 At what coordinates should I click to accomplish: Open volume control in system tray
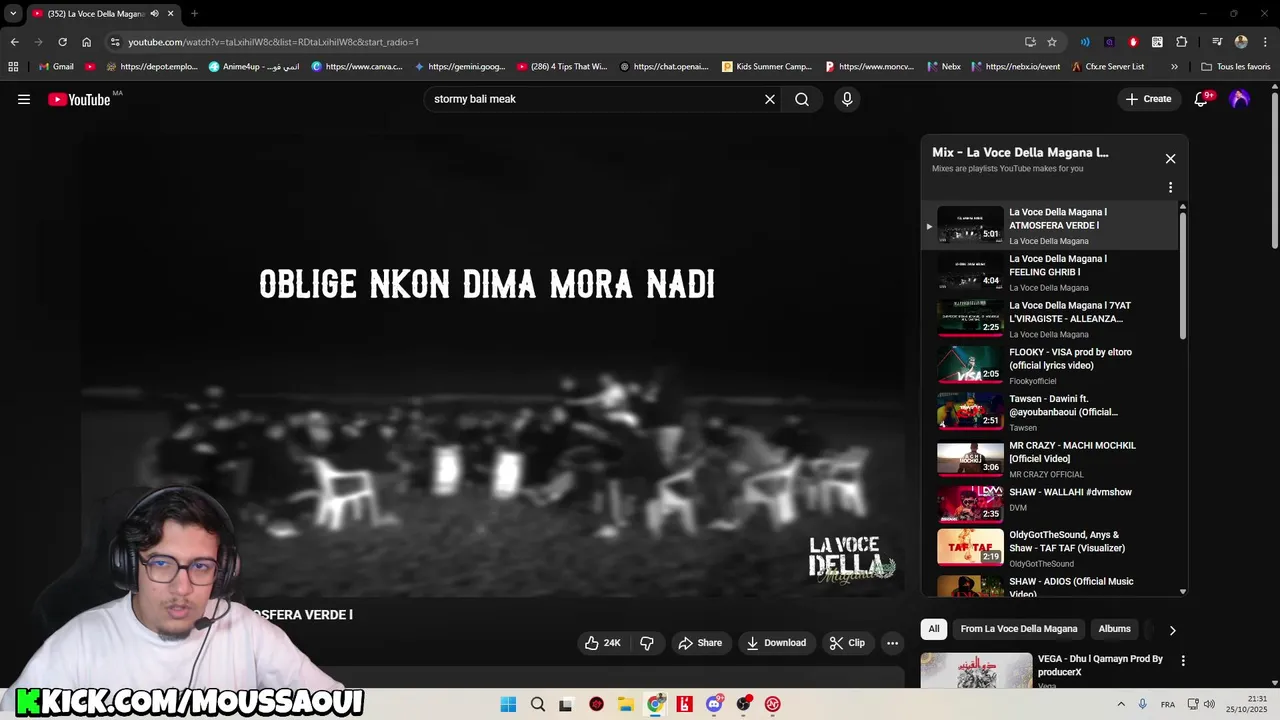point(1209,704)
